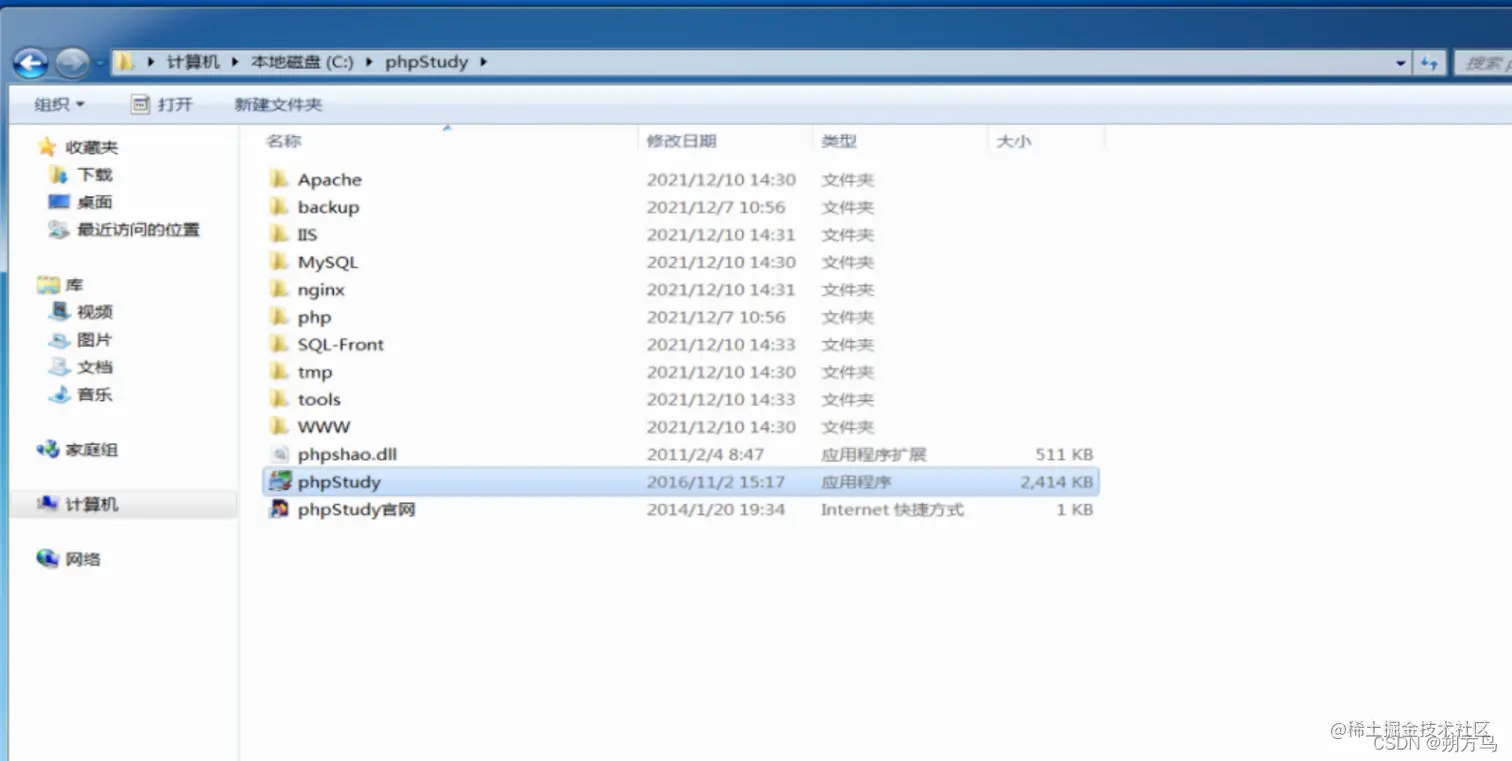Open the 组织 dropdown menu
The image size is (1512, 761).
pyautogui.click(x=60, y=104)
